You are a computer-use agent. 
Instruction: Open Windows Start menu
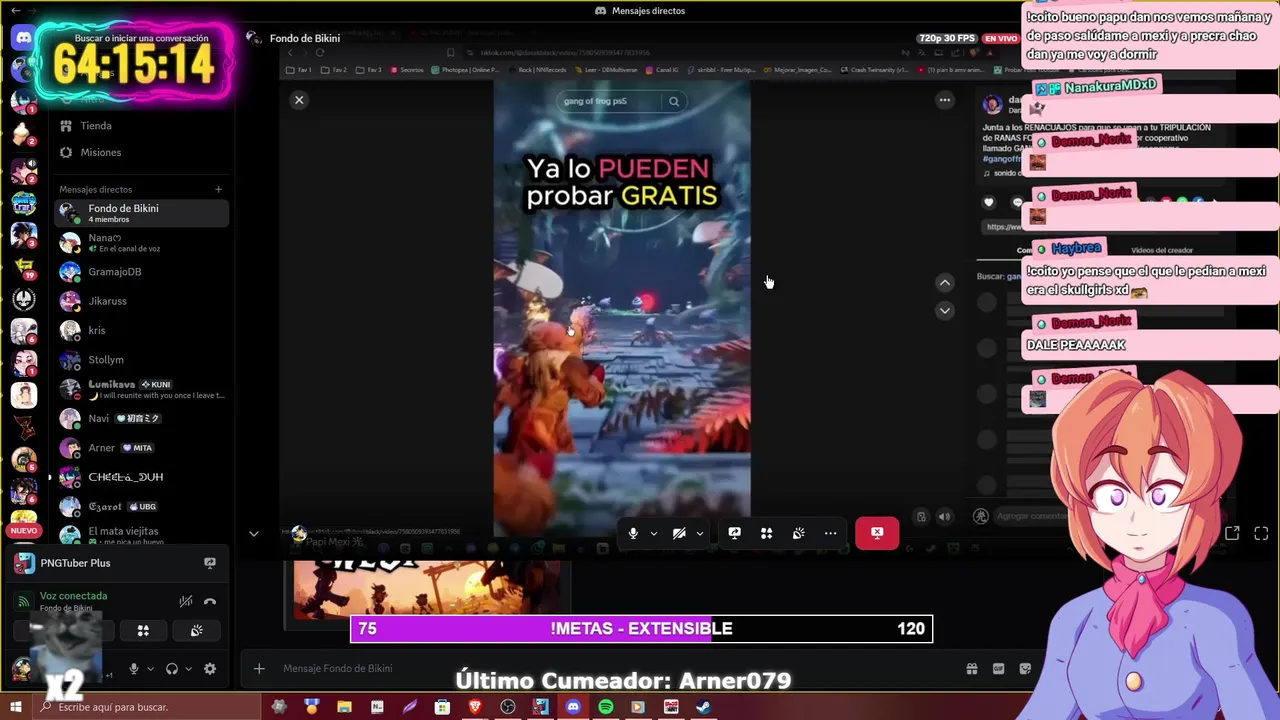pyautogui.click(x=15, y=707)
